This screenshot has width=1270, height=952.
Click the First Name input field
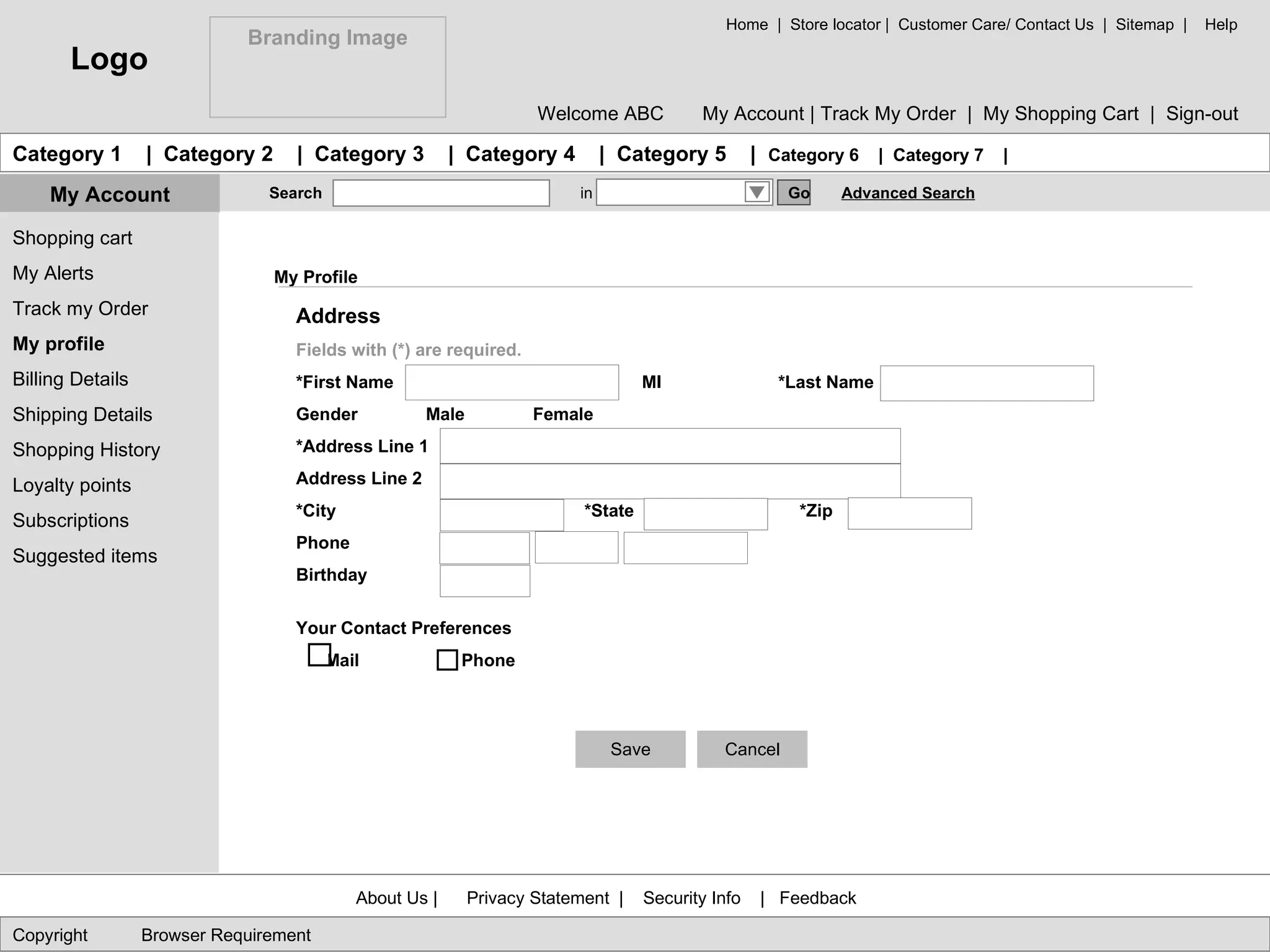coord(512,382)
